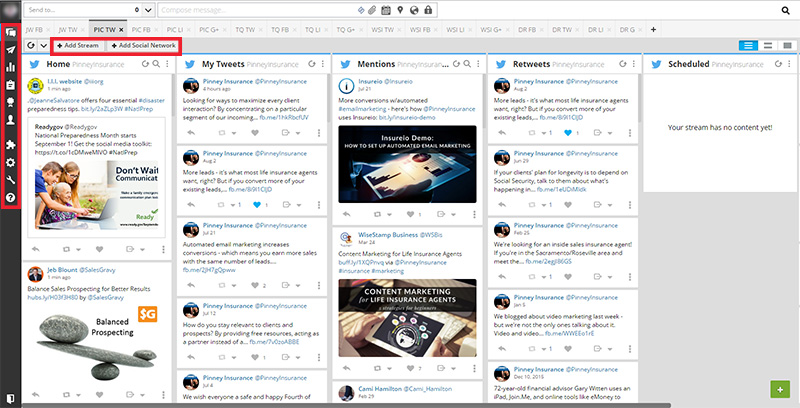This screenshot has height=408, width=800.
Task: Refresh the Scheduled stream
Action: [778, 64]
